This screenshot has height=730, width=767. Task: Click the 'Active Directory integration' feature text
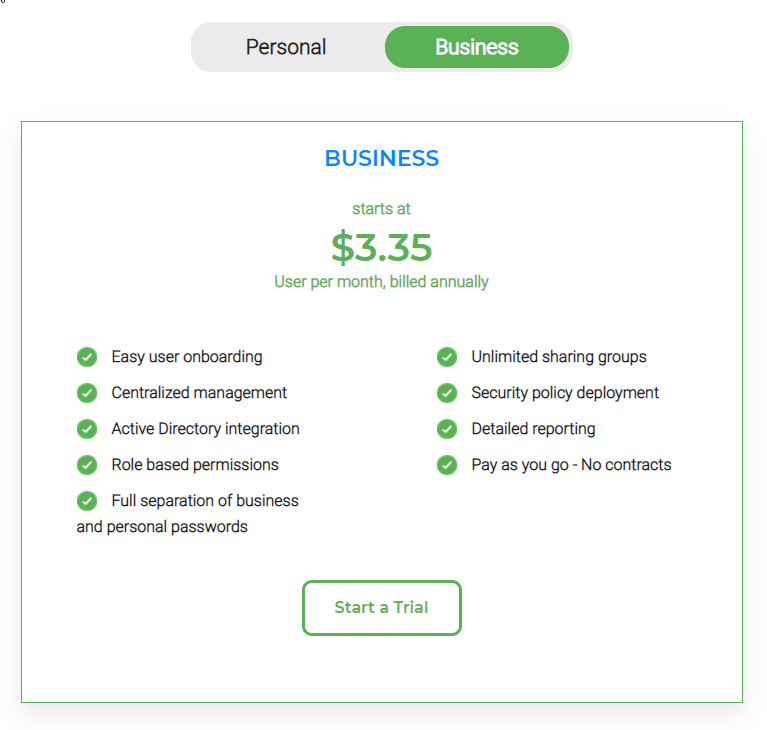[205, 429]
